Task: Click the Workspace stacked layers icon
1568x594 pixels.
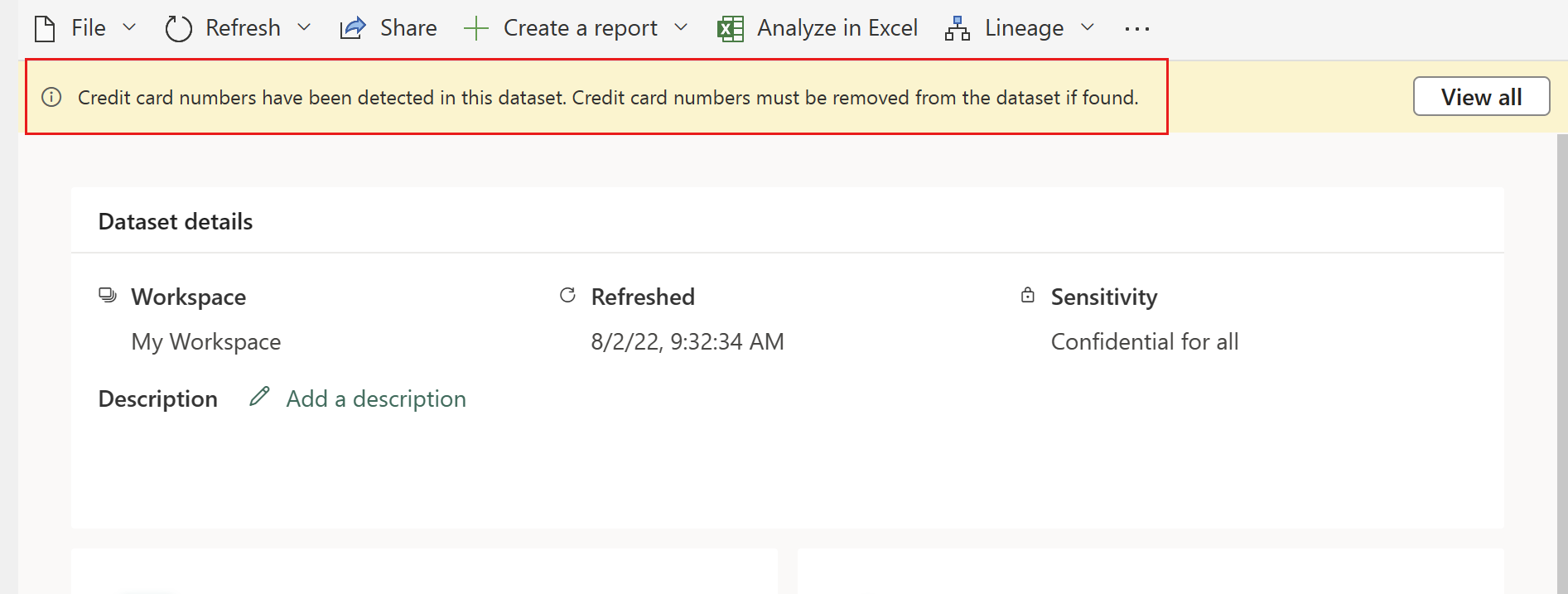Action: click(108, 295)
